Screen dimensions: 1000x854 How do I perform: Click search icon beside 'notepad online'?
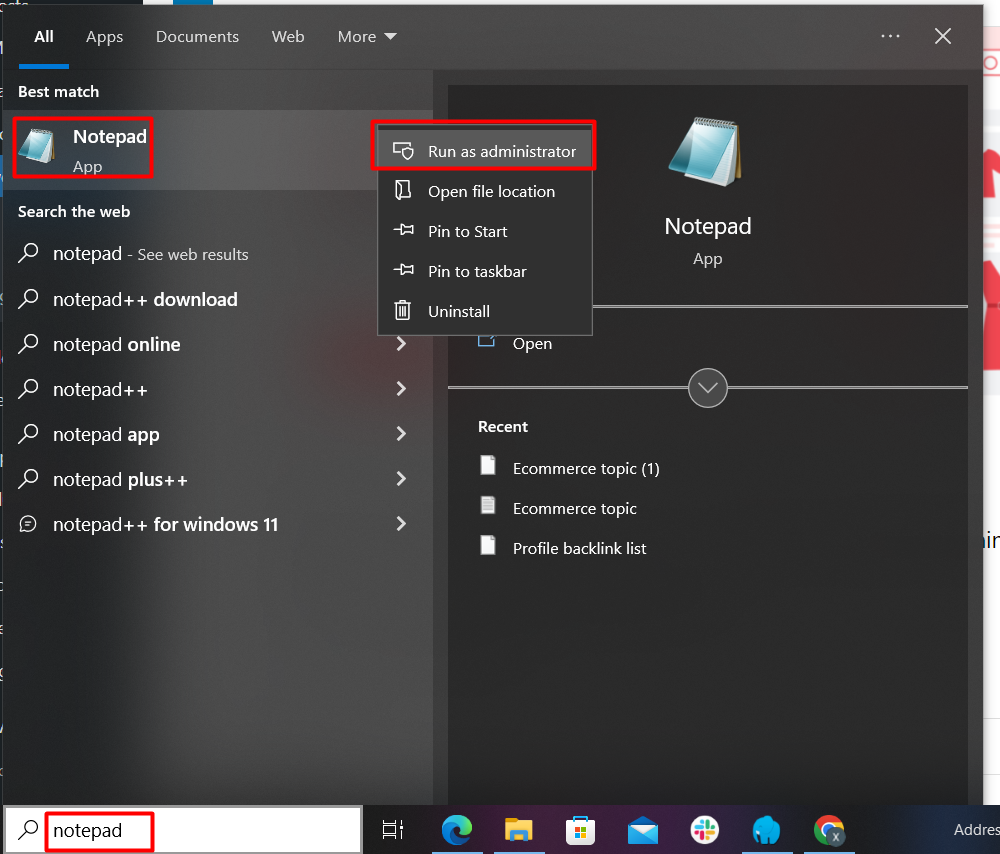point(28,344)
